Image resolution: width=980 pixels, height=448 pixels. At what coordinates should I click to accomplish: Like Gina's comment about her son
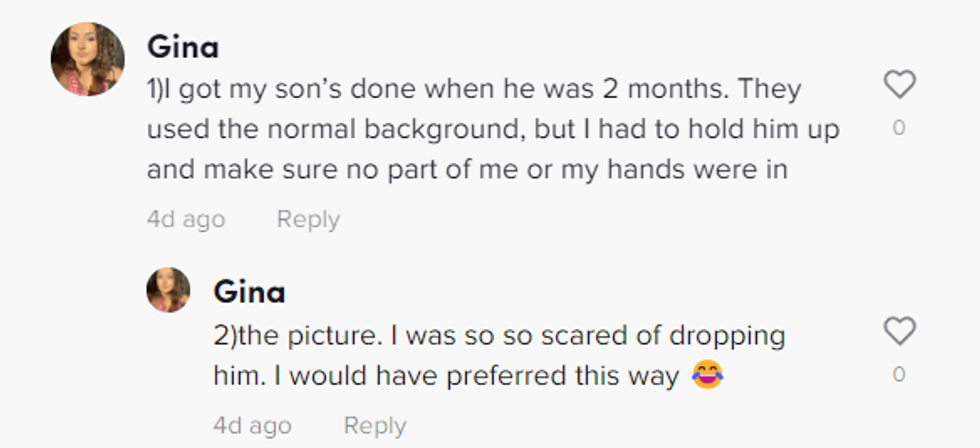[900, 85]
